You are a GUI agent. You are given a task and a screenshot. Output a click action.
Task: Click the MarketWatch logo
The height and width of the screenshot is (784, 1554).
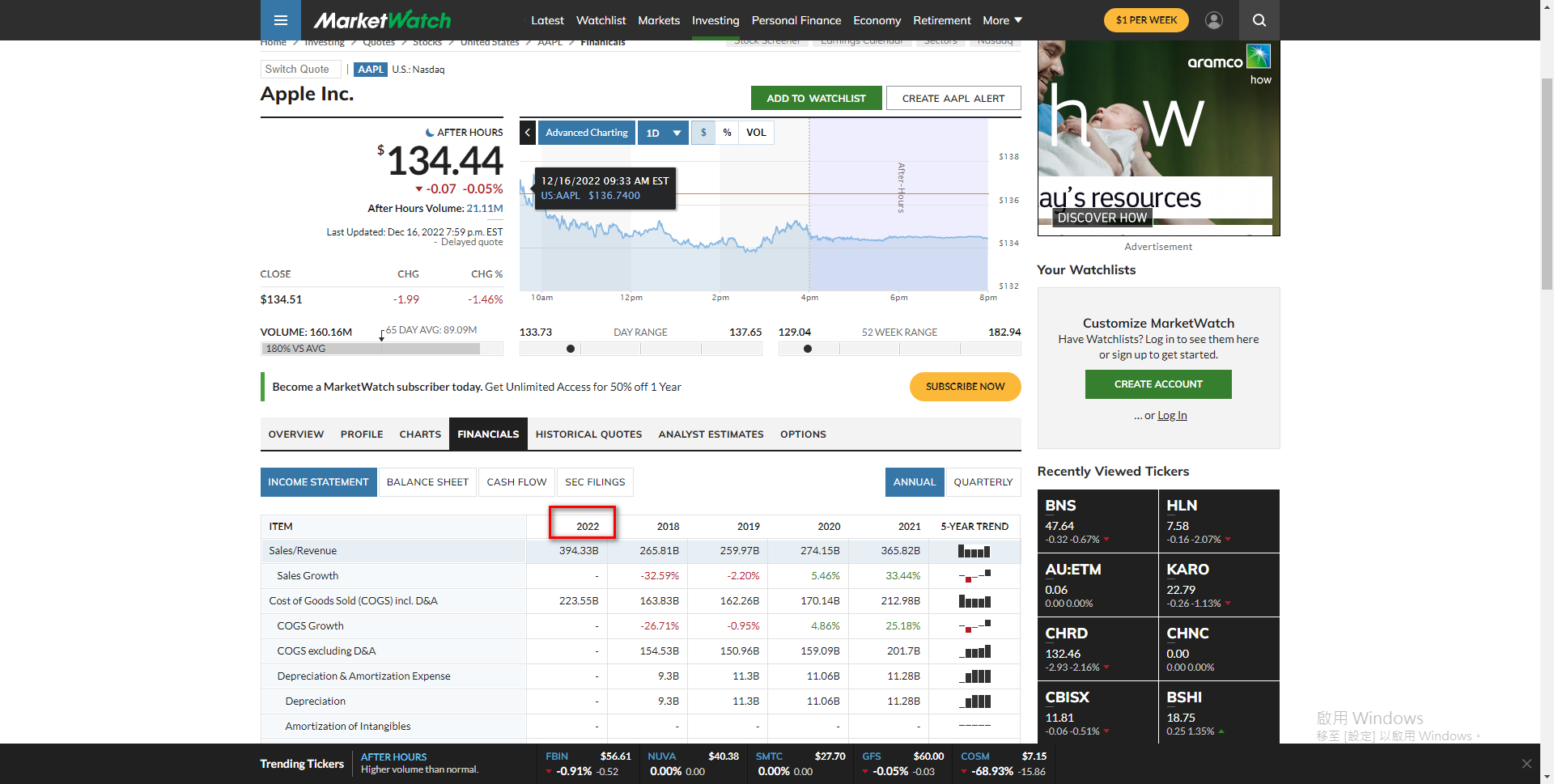(382, 20)
